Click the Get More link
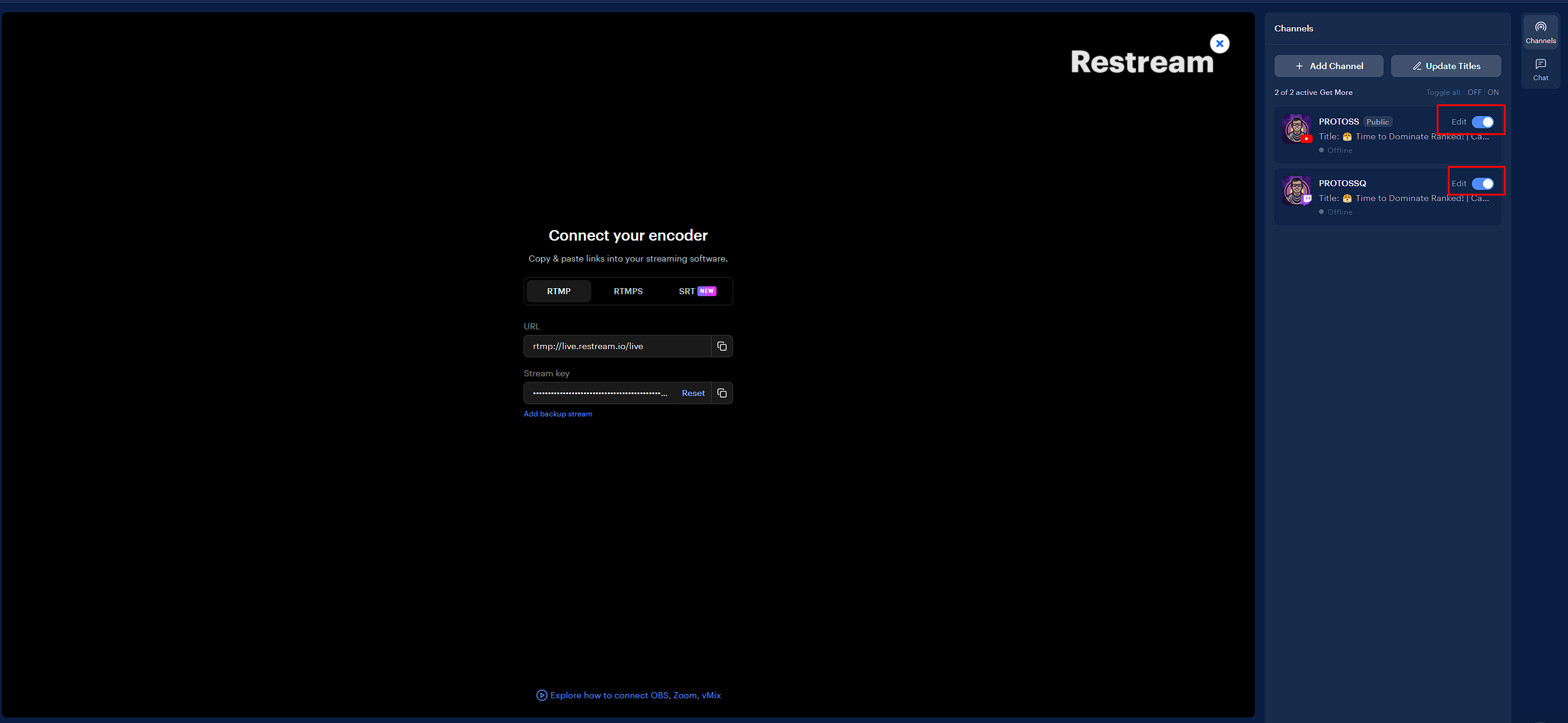 [x=1336, y=93]
